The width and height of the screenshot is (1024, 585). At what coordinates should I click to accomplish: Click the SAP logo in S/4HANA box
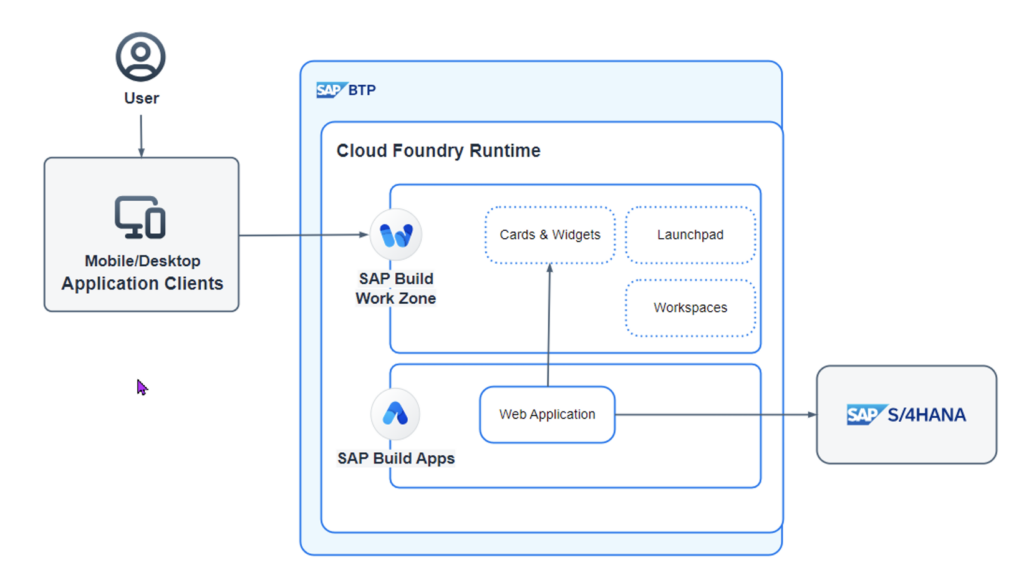(864, 415)
